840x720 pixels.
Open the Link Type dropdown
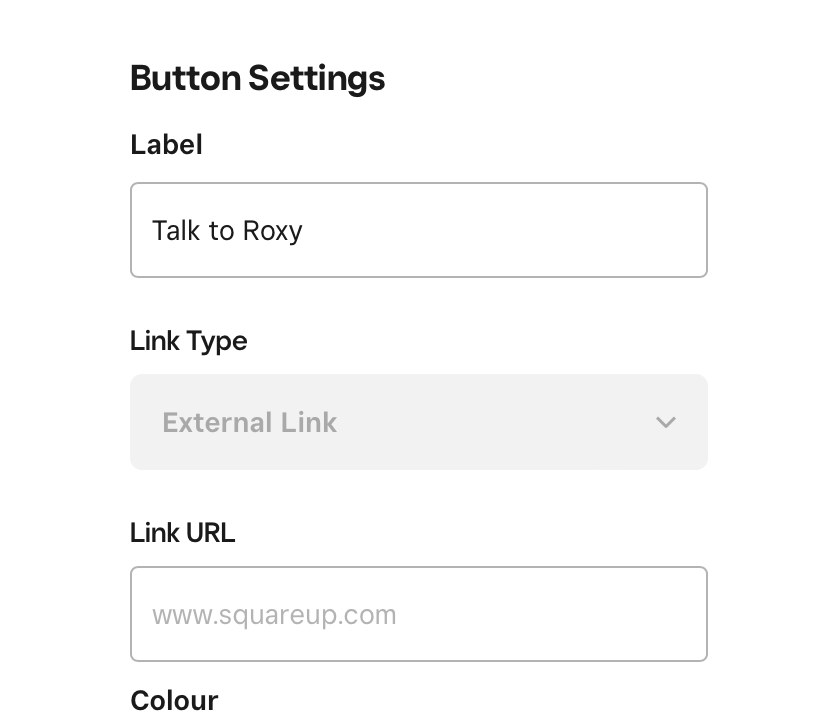click(x=418, y=422)
